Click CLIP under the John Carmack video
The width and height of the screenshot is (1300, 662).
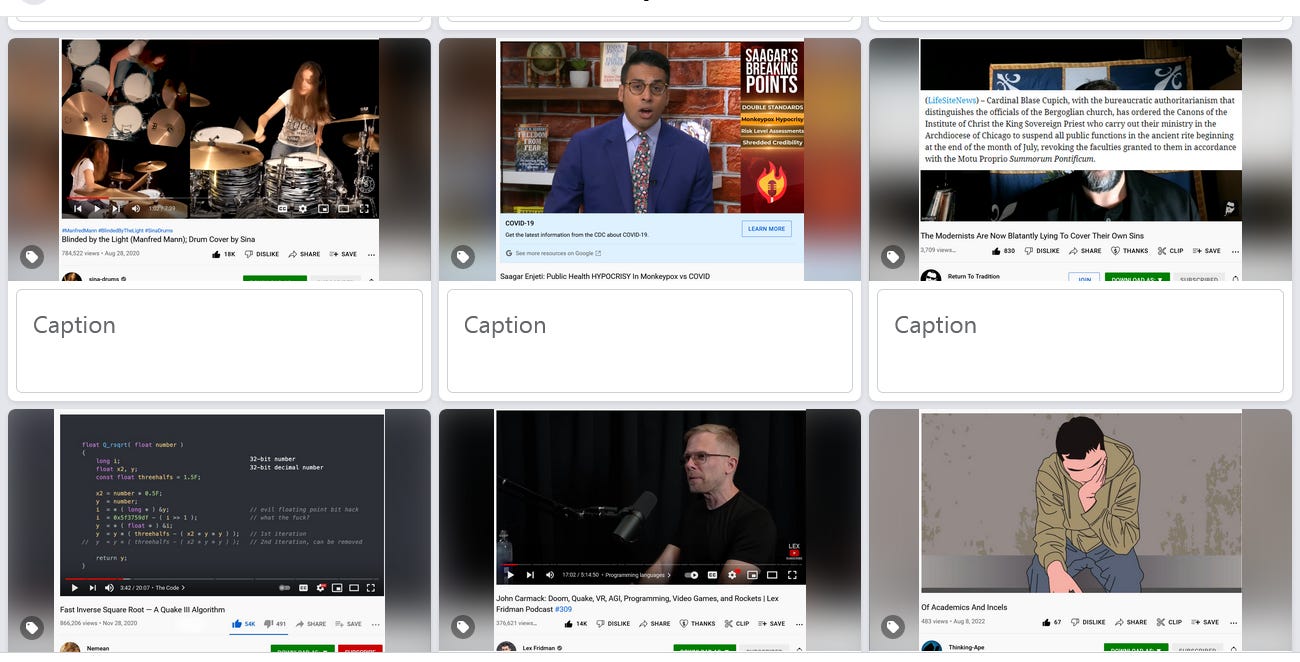736,624
